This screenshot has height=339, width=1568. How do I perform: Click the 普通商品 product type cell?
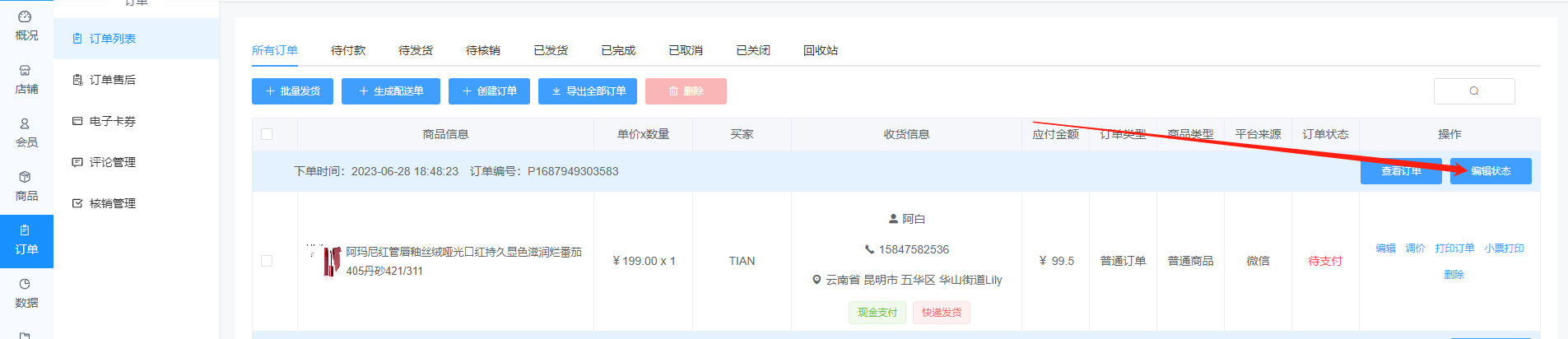coord(1190,261)
